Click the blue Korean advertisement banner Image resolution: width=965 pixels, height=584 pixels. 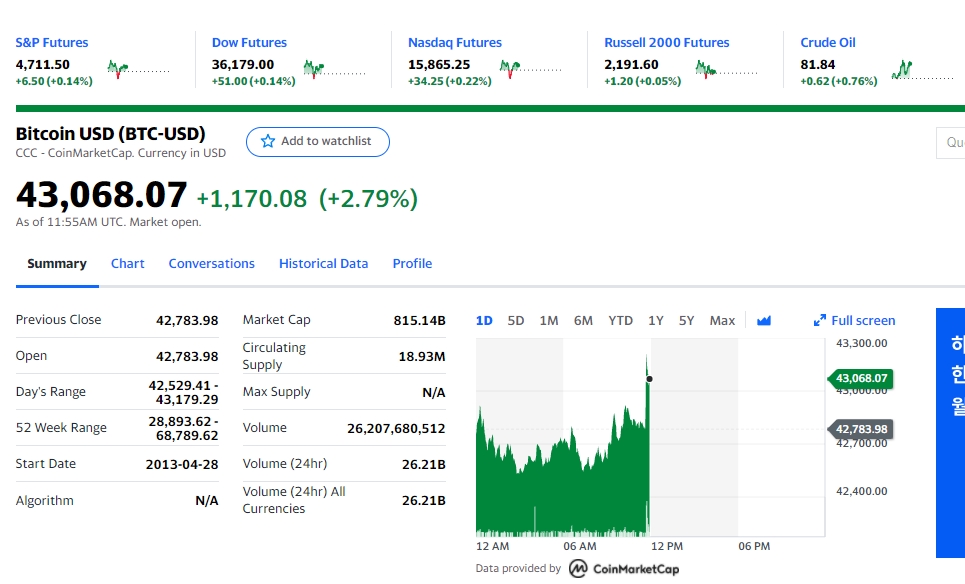pyautogui.click(x=950, y=433)
